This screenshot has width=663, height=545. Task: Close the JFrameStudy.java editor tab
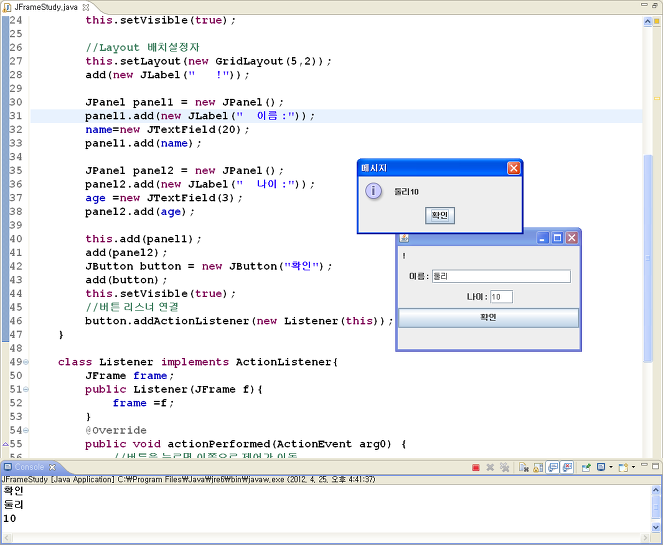85,7
